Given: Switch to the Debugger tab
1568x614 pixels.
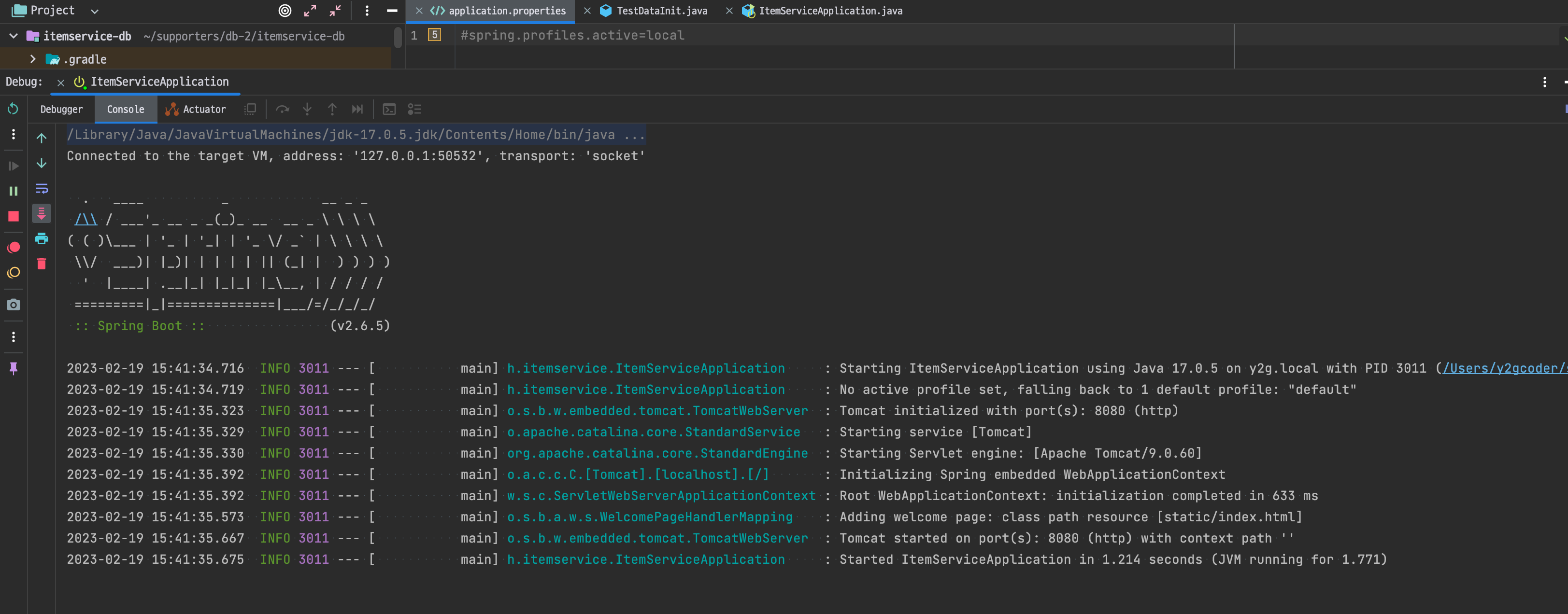Looking at the screenshot, I should pyautogui.click(x=61, y=110).
